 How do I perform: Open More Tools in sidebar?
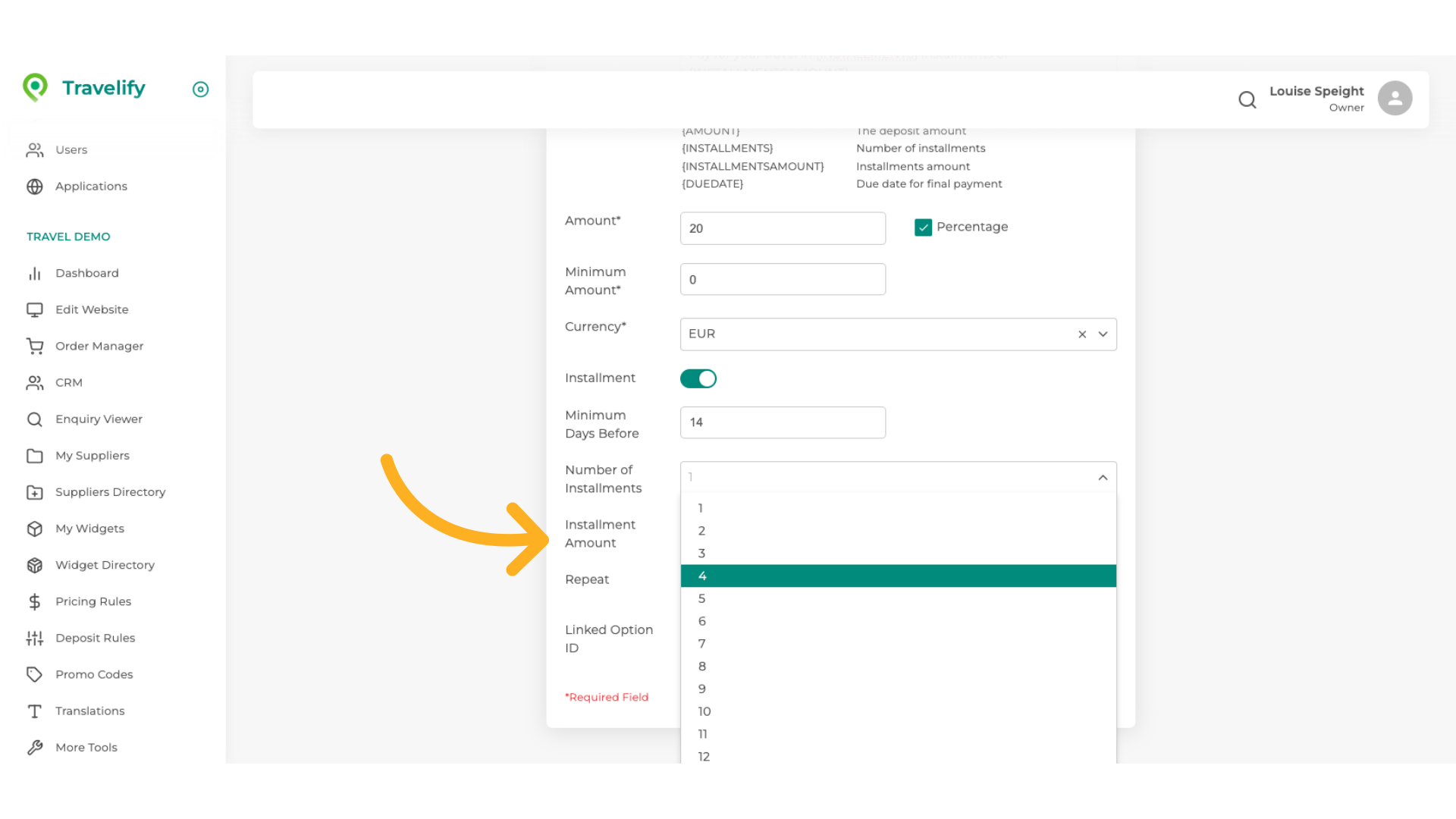click(x=86, y=748)
